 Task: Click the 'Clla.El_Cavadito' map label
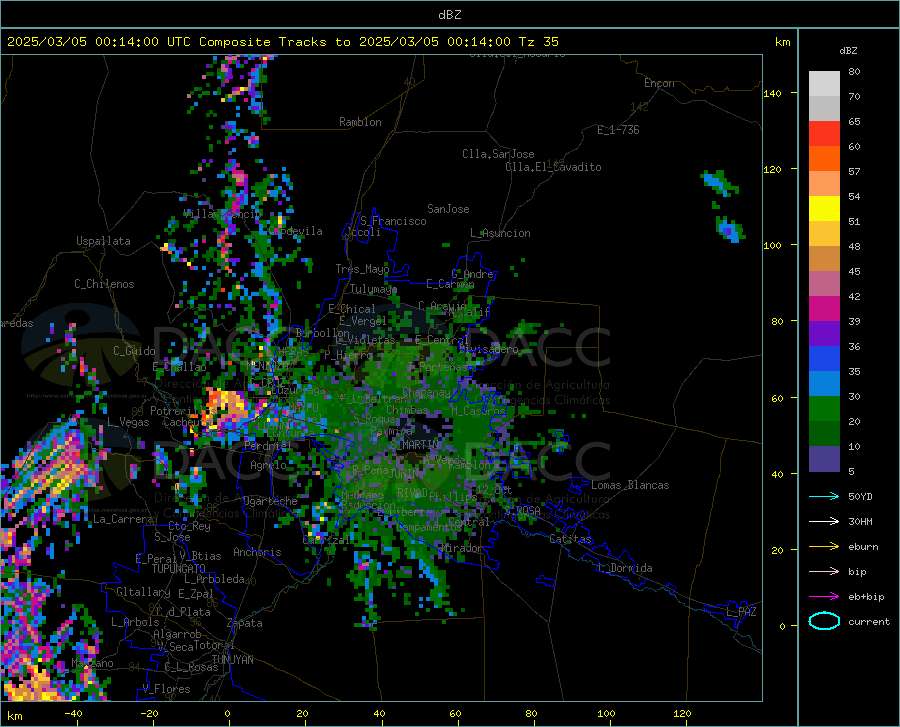tap(553, 167)
